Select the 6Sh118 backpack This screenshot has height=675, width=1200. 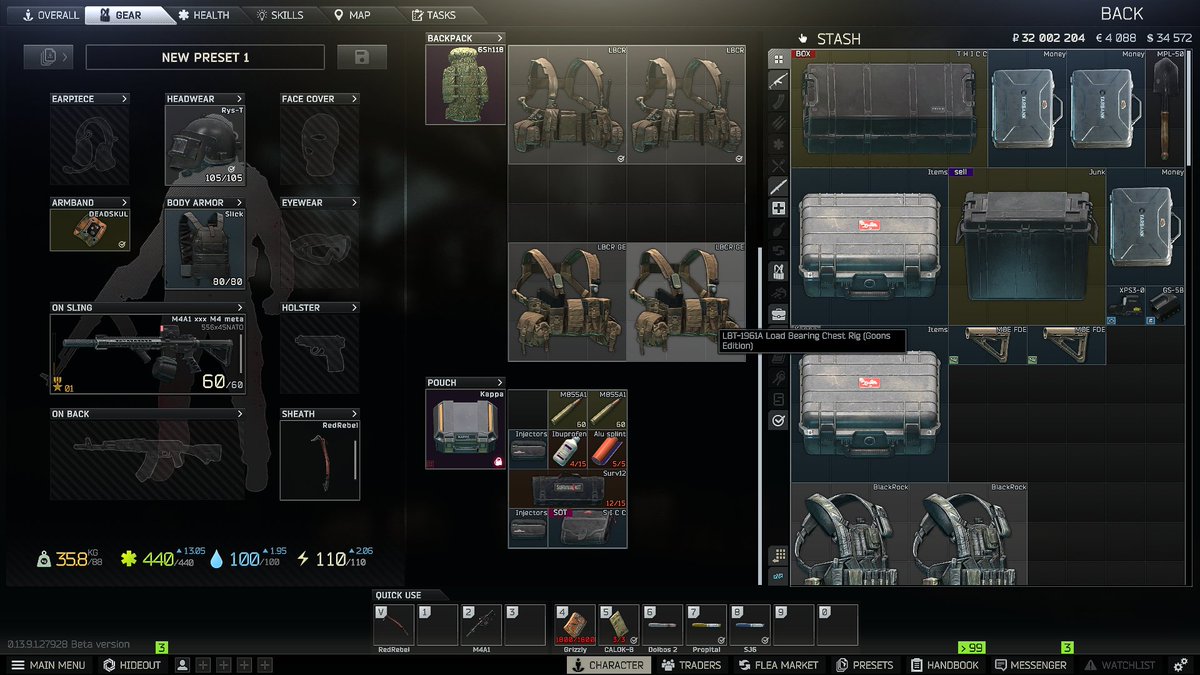click(466, 84)
